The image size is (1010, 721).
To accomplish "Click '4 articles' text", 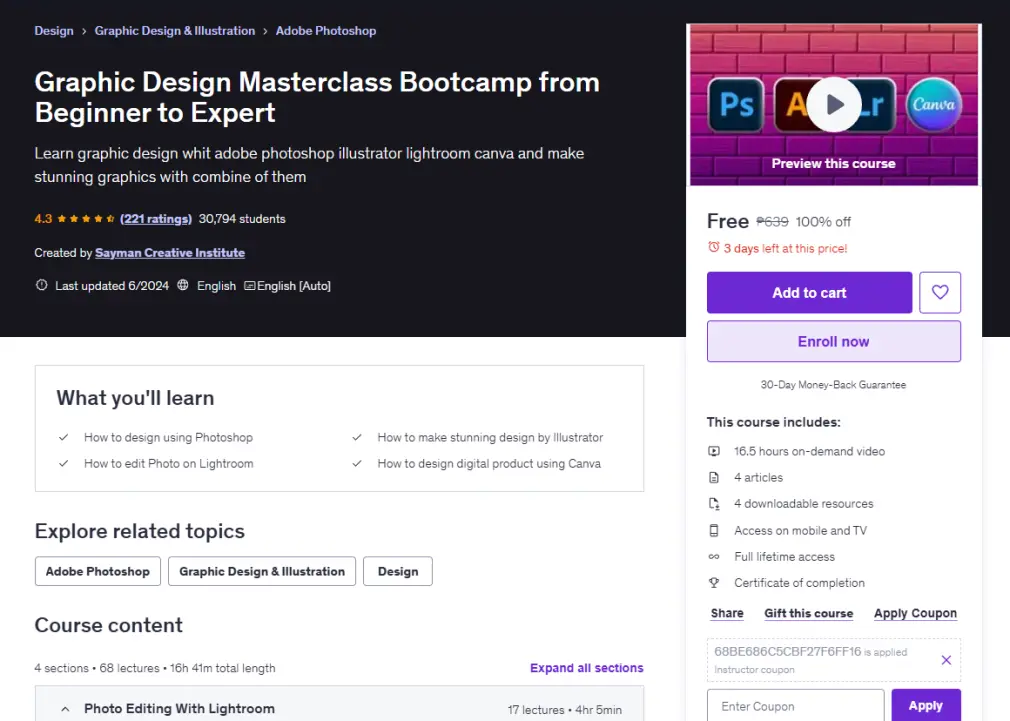I will coord(759,477).
